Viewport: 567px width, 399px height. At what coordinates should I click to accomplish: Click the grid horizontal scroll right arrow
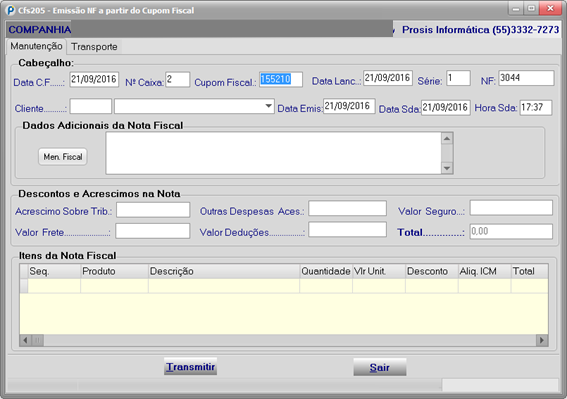coord(542,340)
